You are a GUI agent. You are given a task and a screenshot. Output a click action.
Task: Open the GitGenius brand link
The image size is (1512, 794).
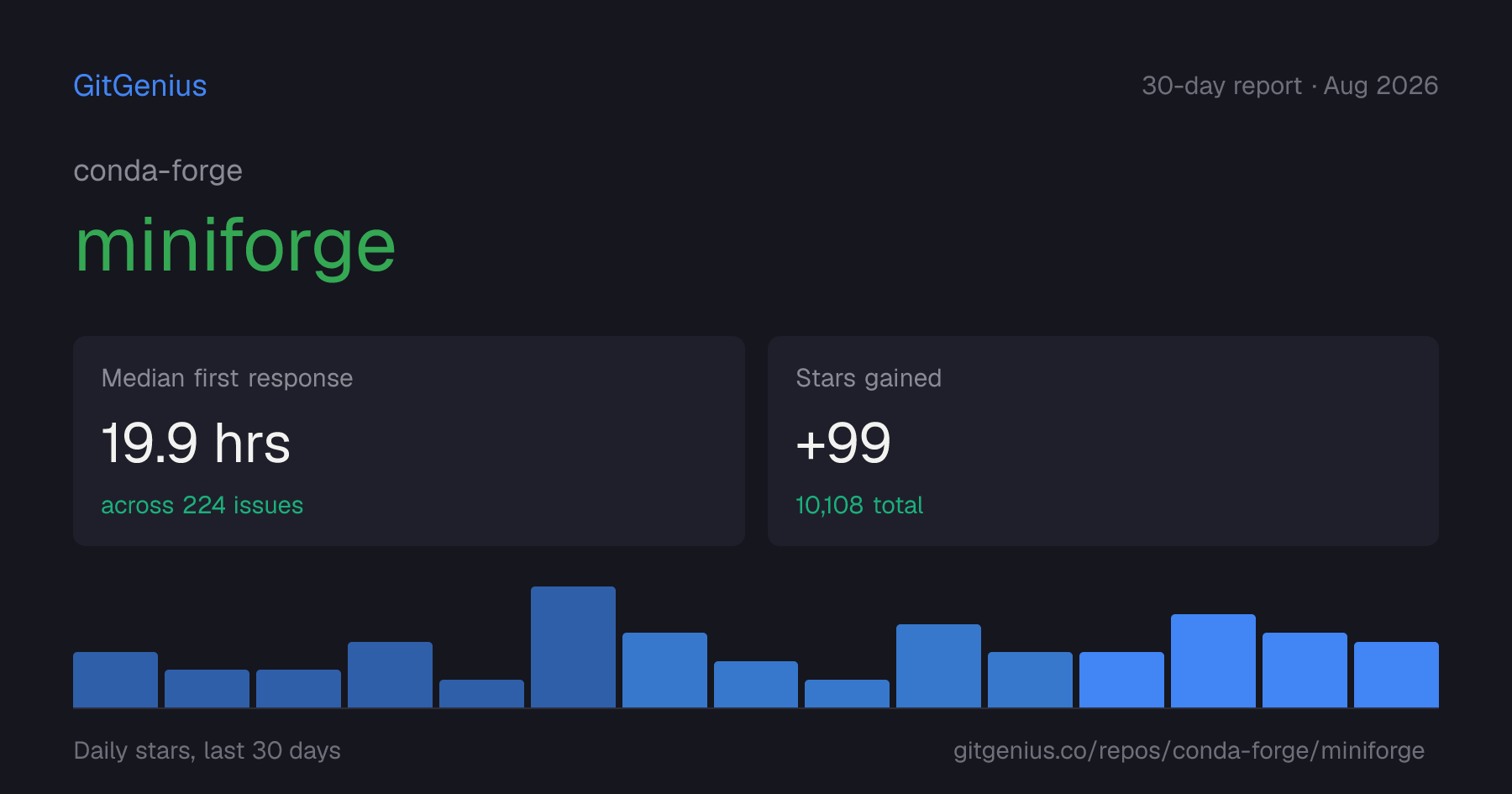(140, 86)
